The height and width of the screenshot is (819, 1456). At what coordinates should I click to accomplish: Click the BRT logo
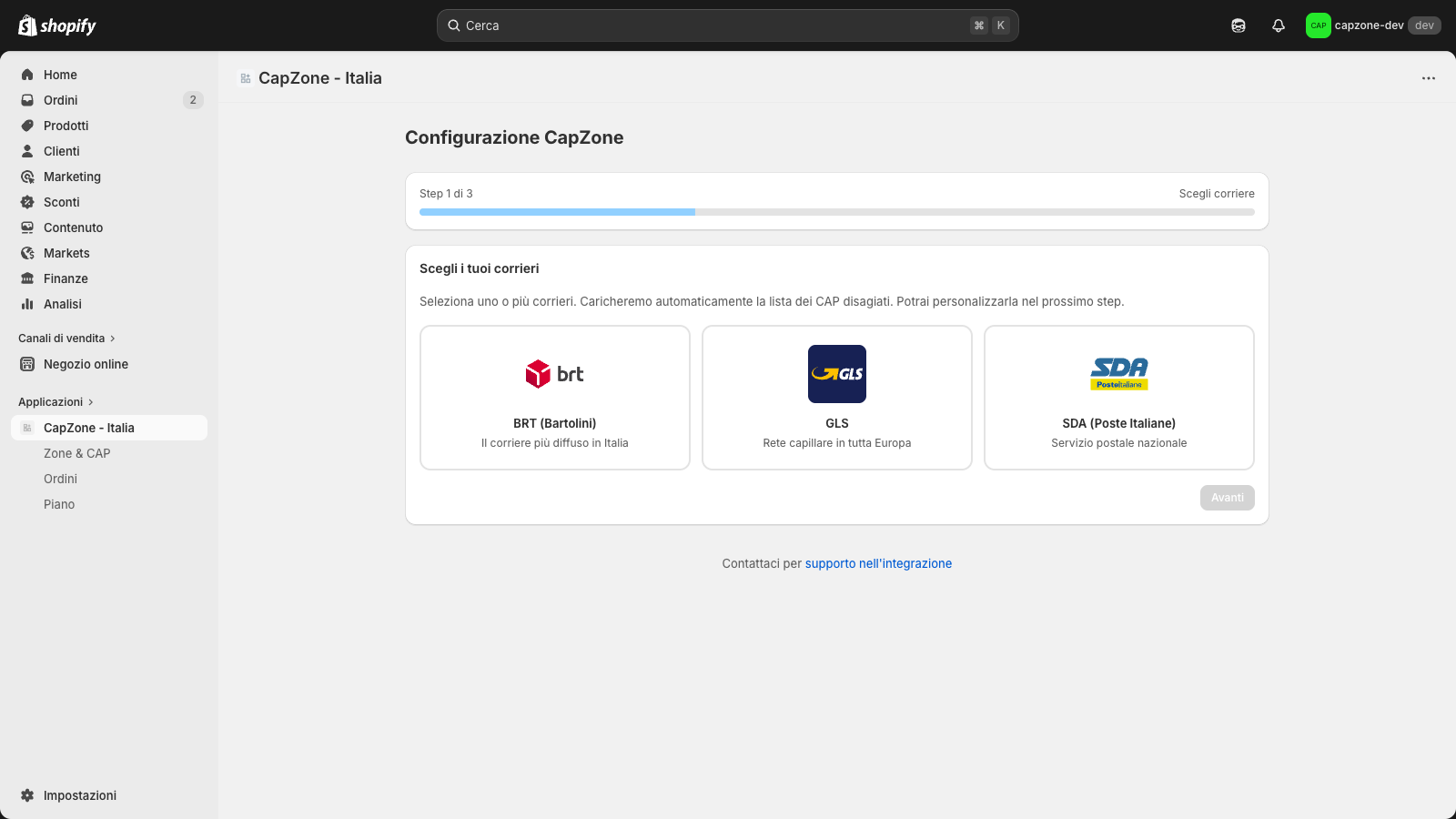(555, 374)
